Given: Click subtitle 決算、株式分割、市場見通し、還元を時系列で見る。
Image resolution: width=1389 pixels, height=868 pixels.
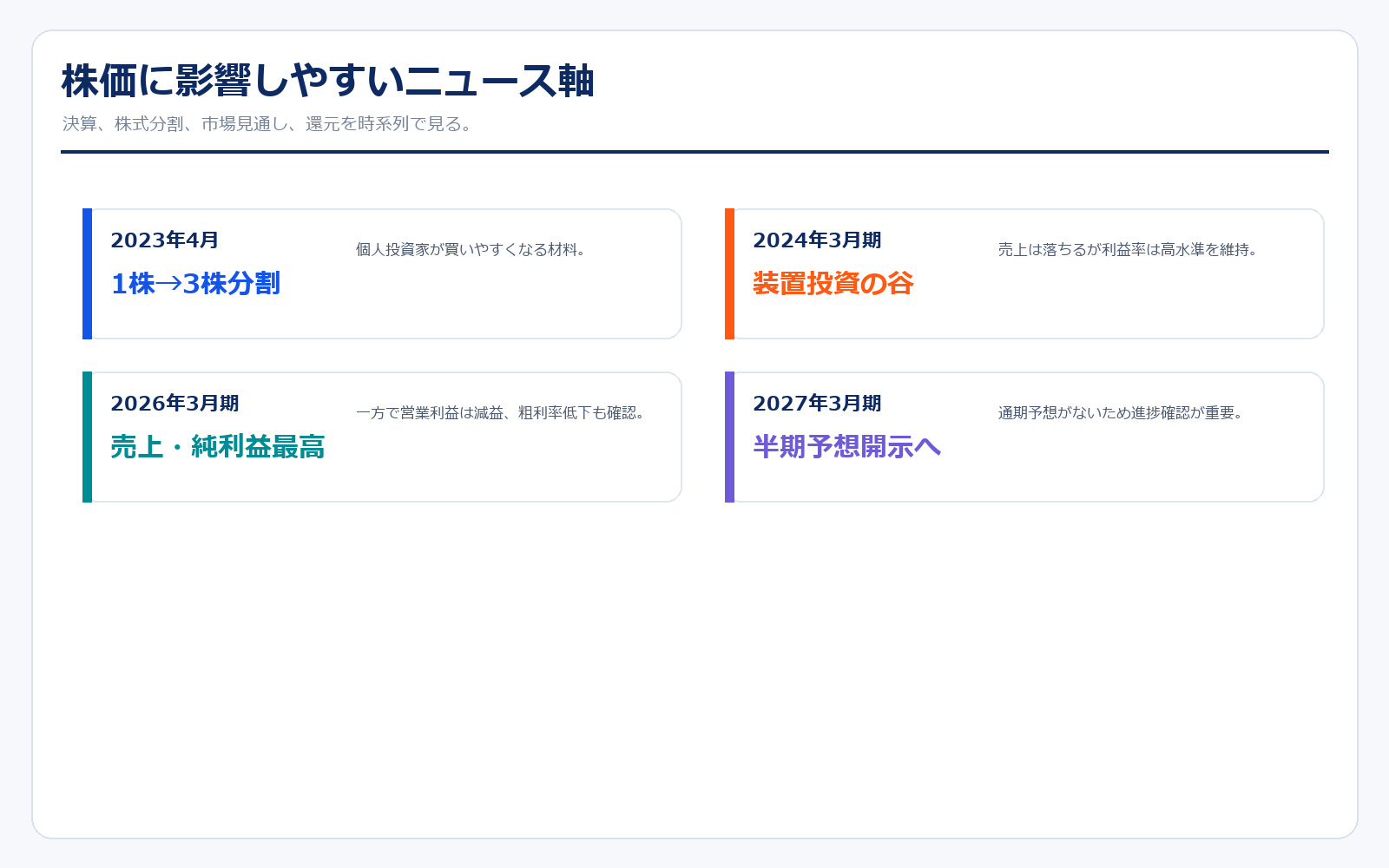Looking at the screenshot, I should 269,124.
